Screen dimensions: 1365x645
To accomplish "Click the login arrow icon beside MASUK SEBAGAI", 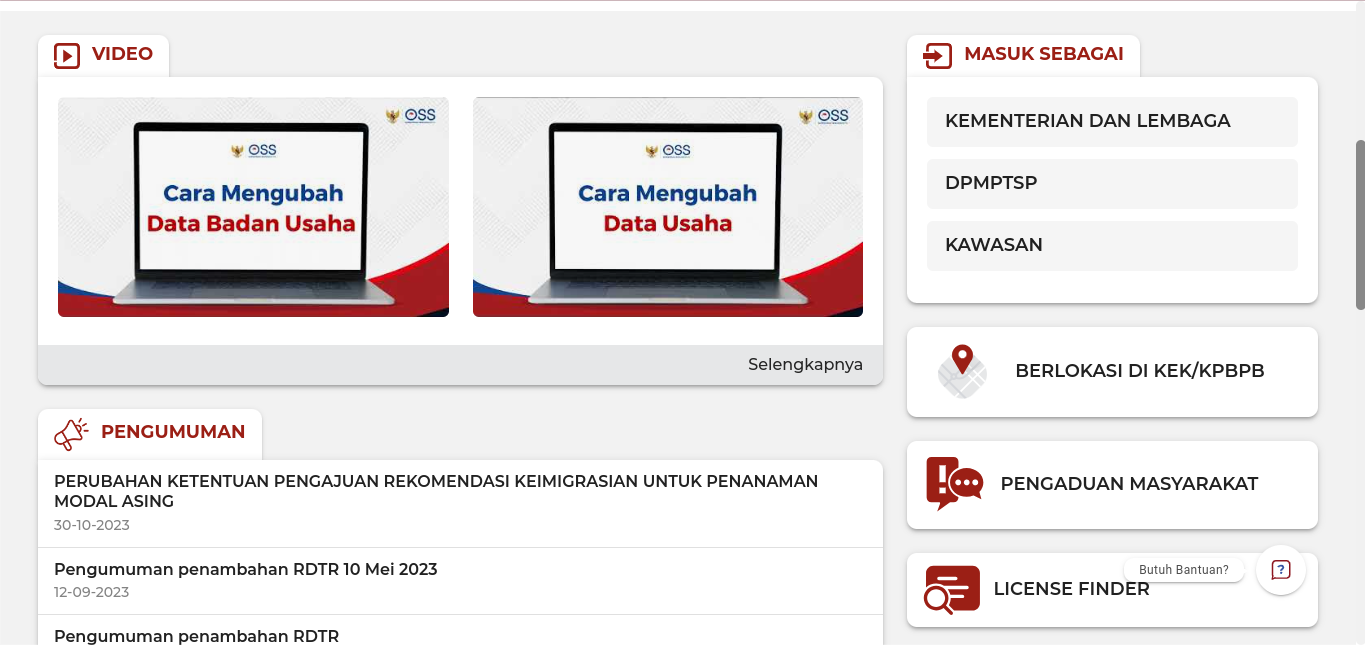I will point(937,55).
